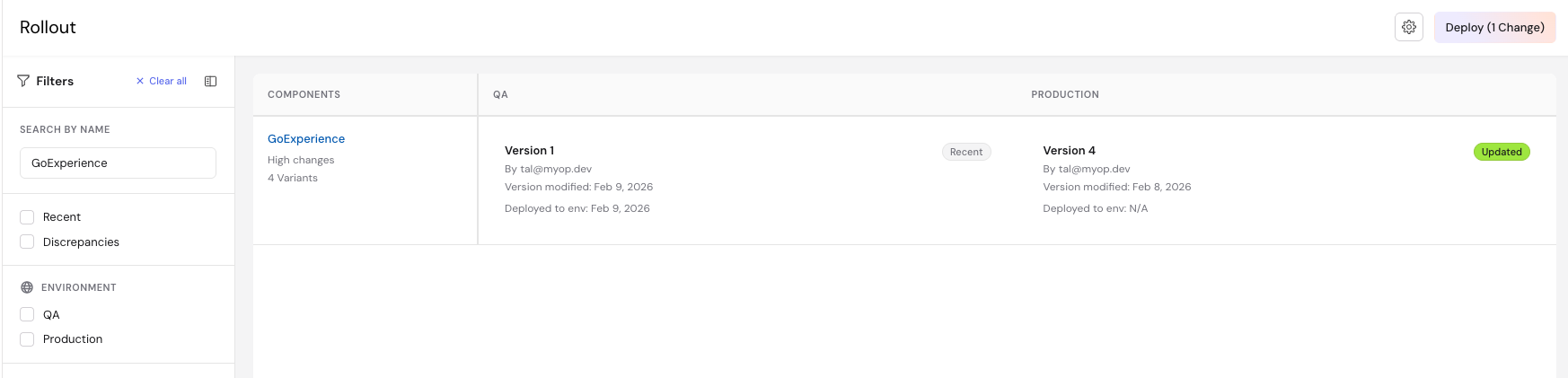Image resolution: width=1568 pixels, height=378 pixels.
Task: Open the settings gear icon
Action: point(1408,27)
